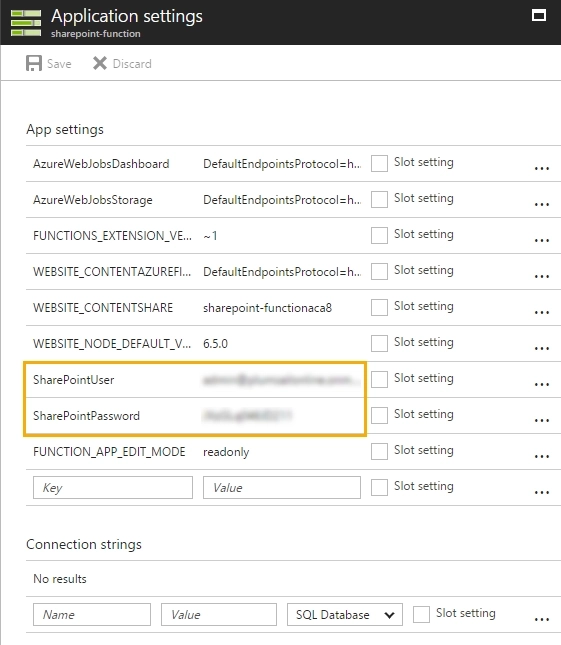Click the new app setting Key field

coord(113,487)
